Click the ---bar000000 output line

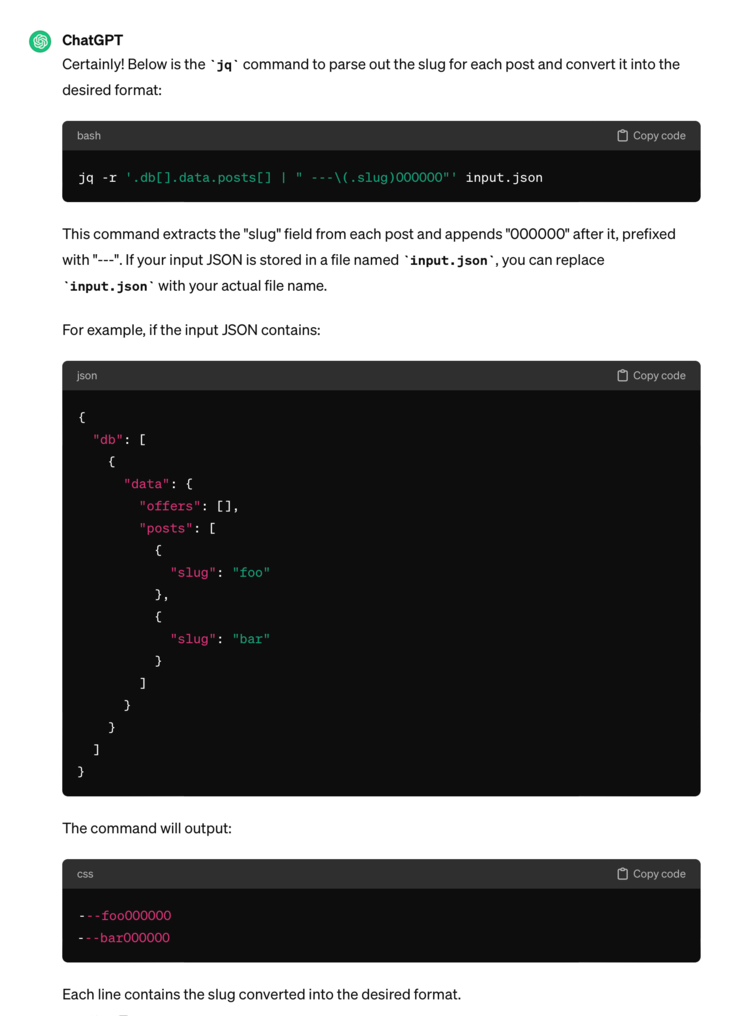click(125, 937)
